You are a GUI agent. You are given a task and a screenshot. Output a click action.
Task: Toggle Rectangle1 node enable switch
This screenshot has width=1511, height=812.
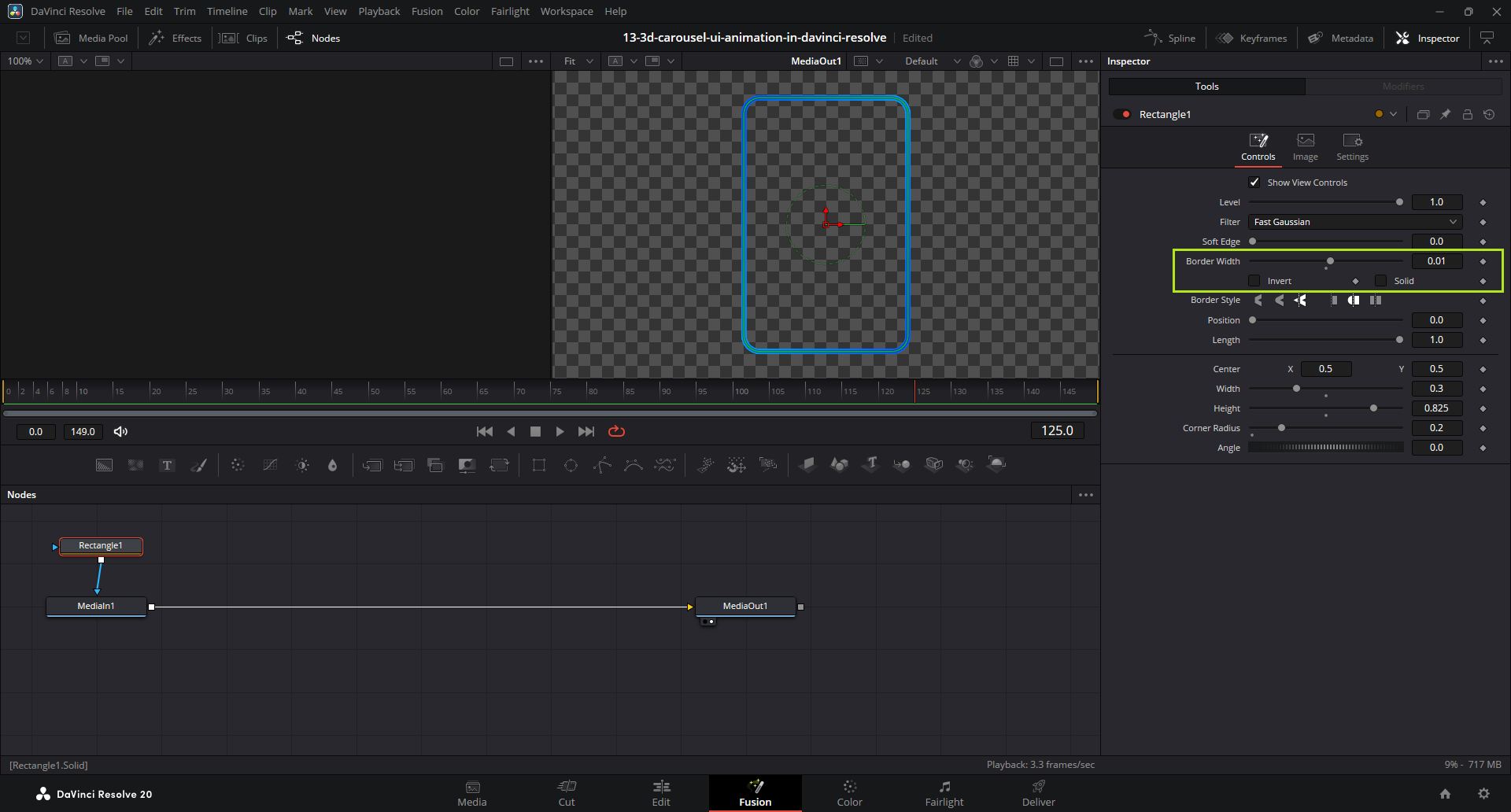1122,115
